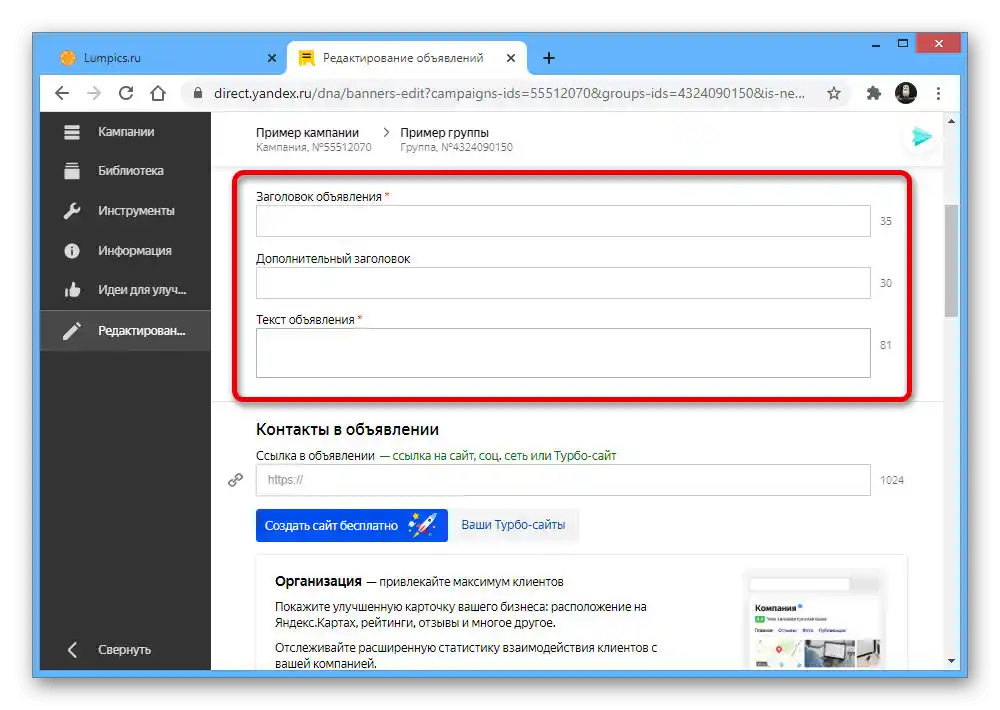The height and width of the screenshot is (710, 1000).
Task: Click the pencil edit icon
Action: coord(72,331)
